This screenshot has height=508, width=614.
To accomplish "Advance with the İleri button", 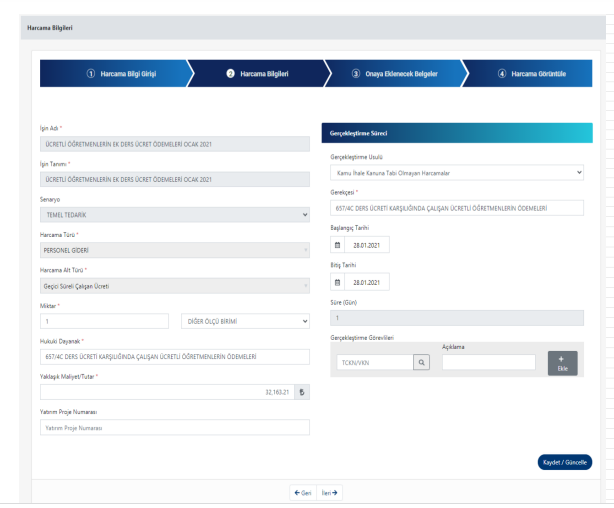I will pos(329,493).
